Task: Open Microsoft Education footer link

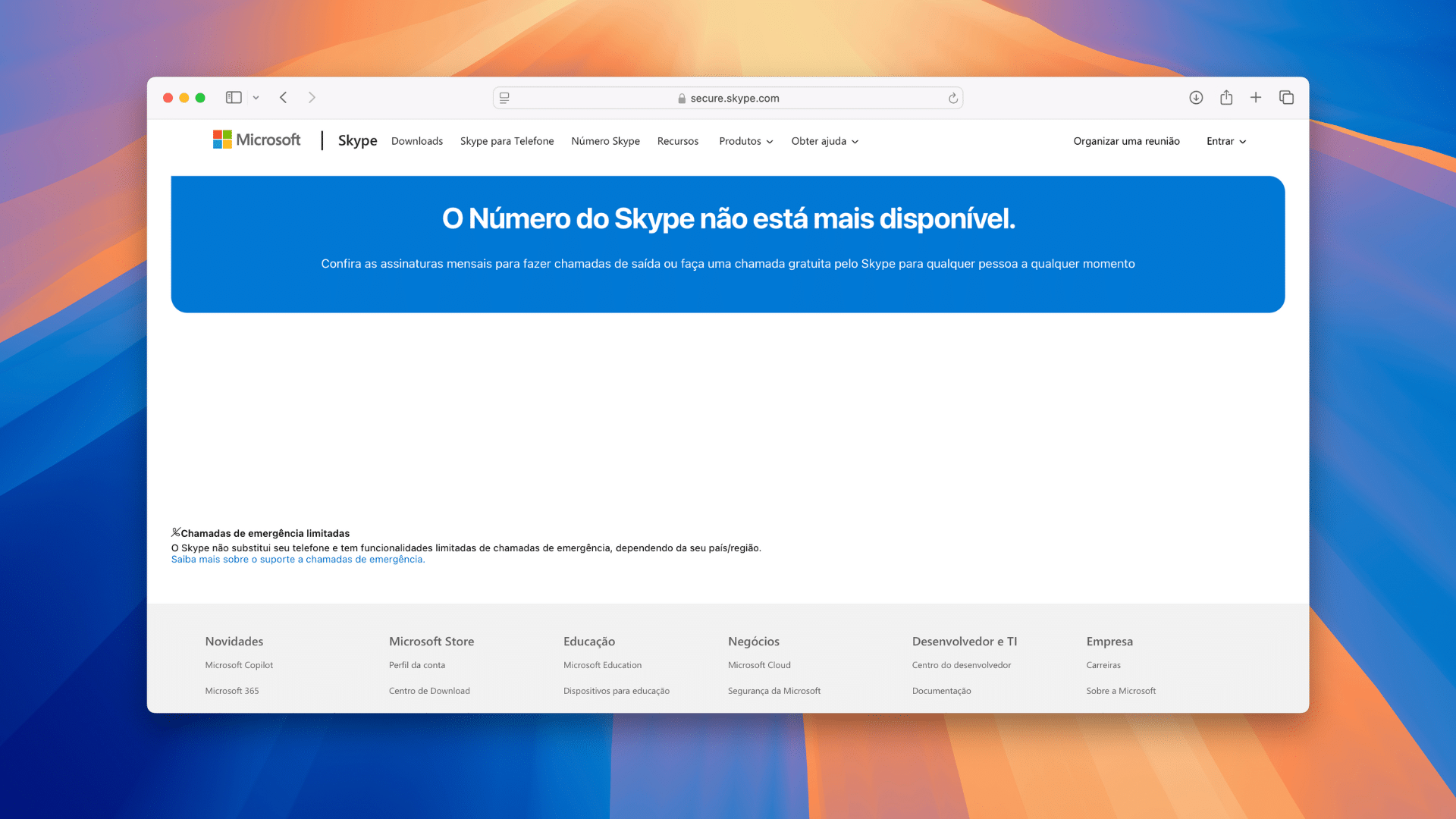Action: (602, 665)
